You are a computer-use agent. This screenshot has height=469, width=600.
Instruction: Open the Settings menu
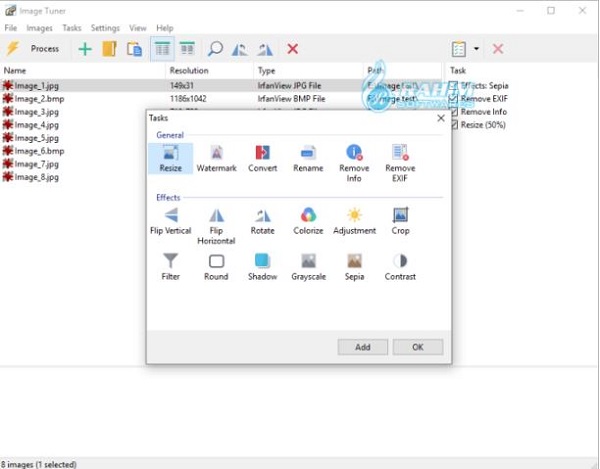click(105, 28)
